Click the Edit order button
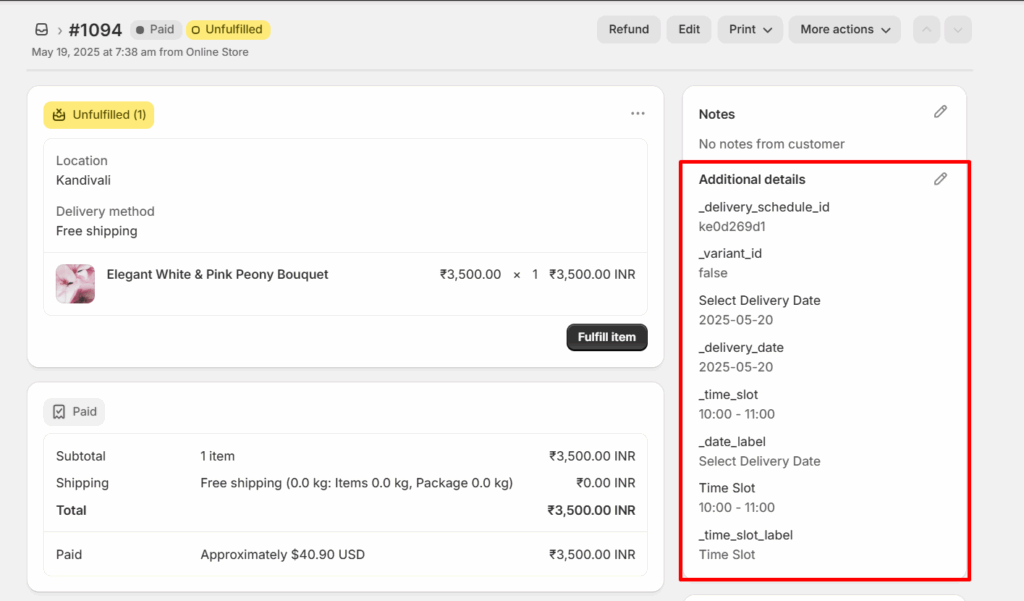 coord(689,30)
